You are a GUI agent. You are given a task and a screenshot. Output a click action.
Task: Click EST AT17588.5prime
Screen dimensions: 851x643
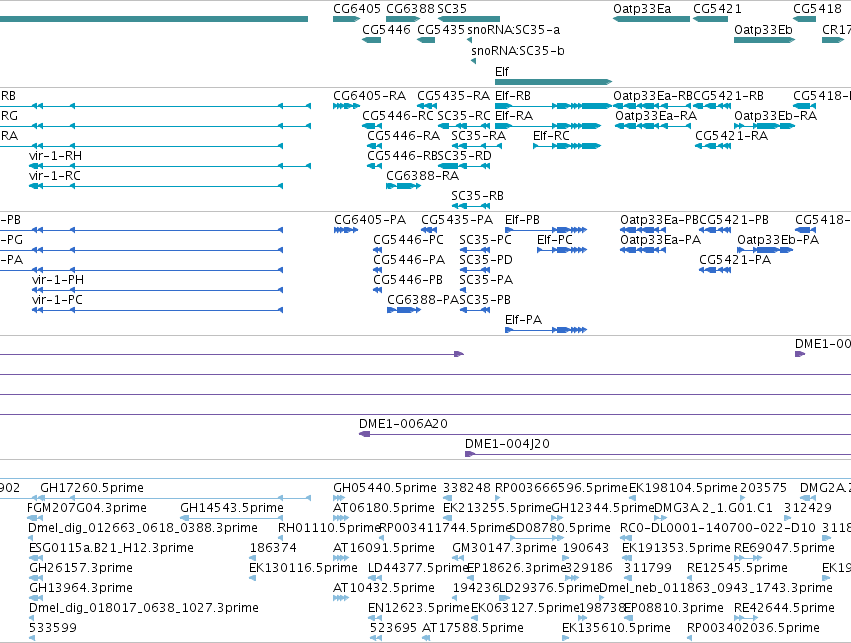click(472, 628)
